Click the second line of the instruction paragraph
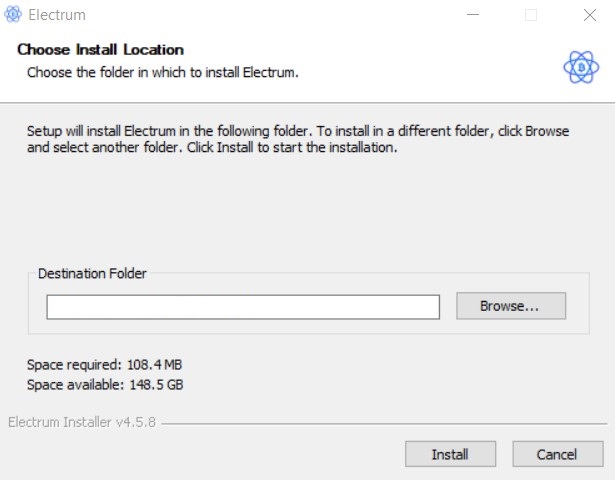The width and height of the screenshot is (615, 480). (212, 148)
